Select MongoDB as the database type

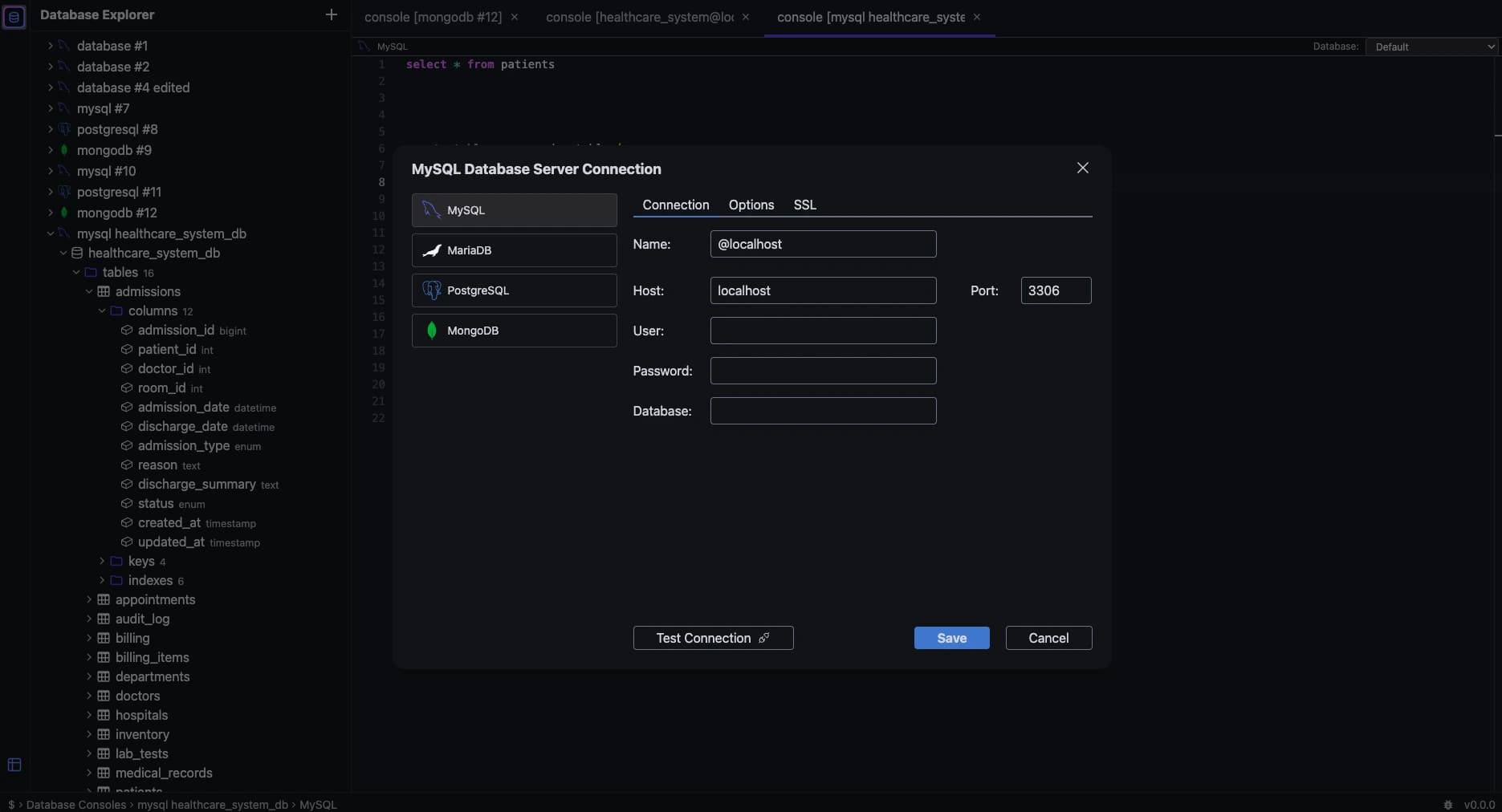(x=514, y=330)
